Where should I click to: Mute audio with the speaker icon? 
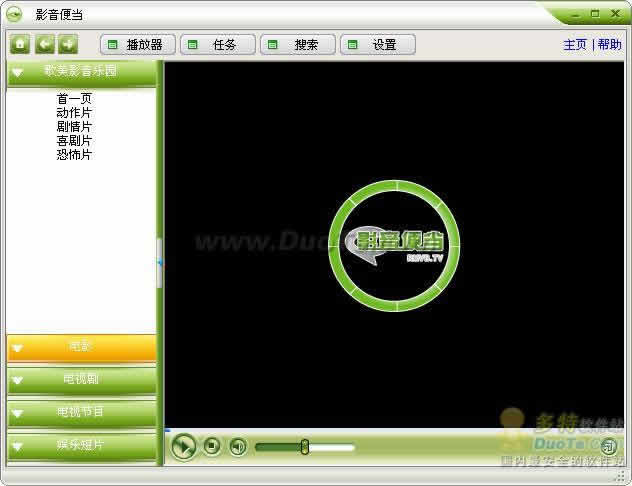pos(238,446)
